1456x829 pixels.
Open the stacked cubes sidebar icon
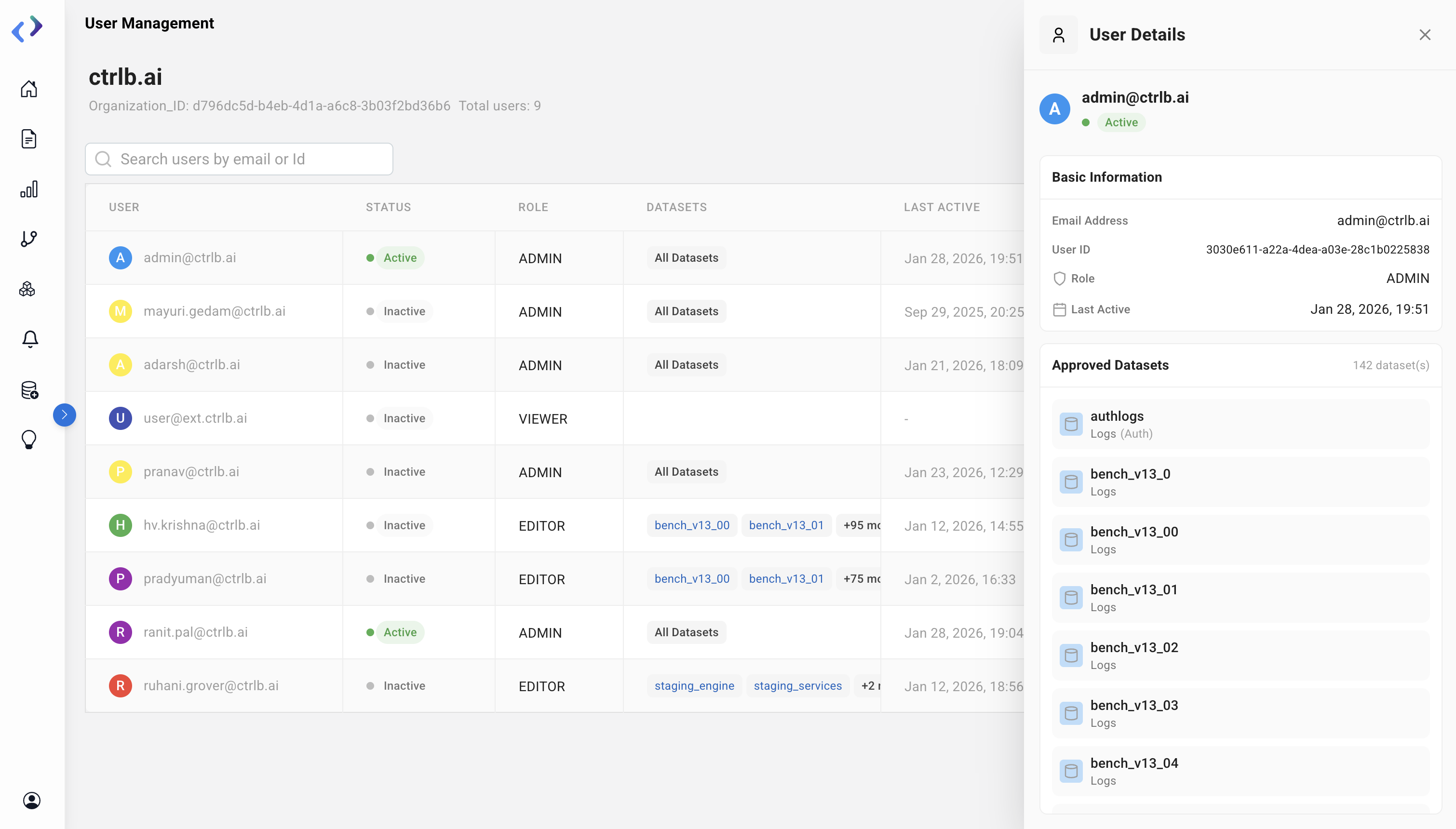click(x=28, y=289)
